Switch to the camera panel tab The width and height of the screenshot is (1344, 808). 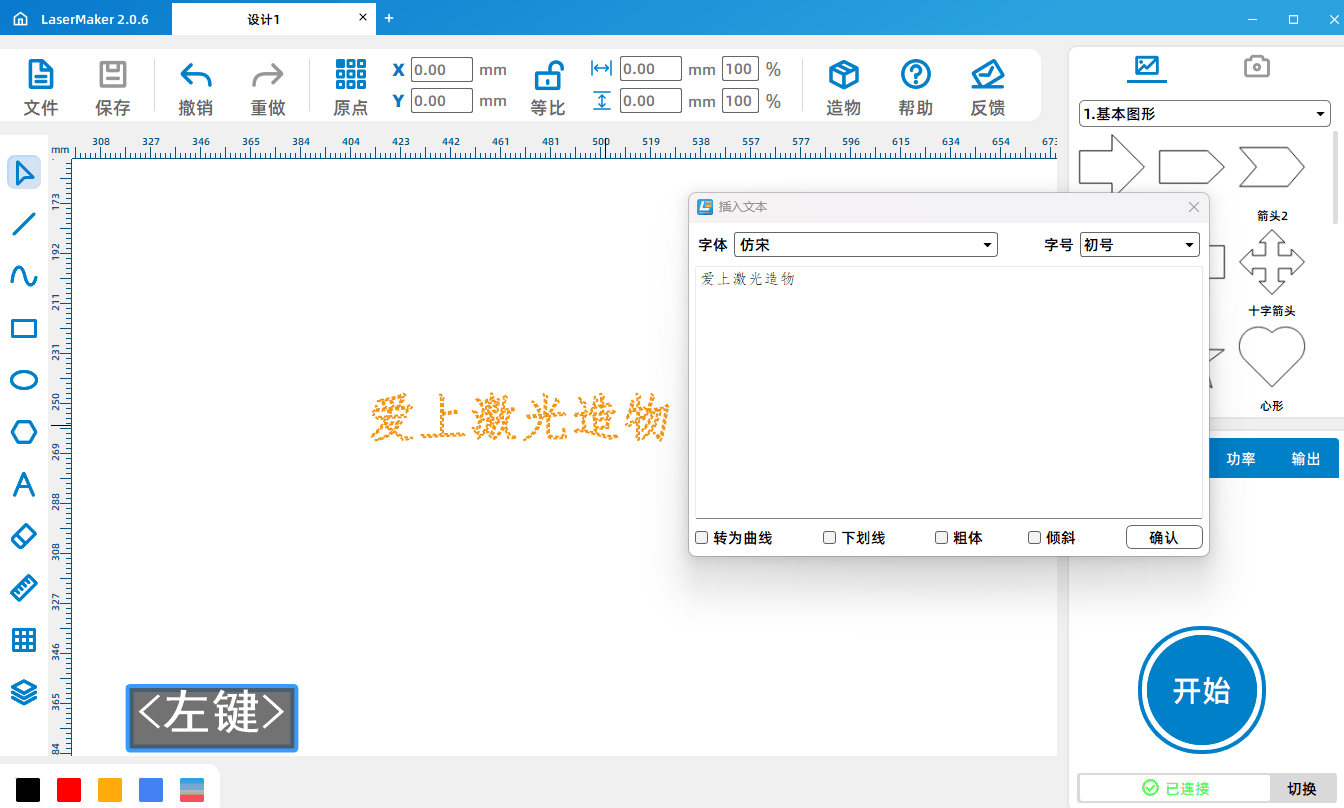tap(1256, 67)
